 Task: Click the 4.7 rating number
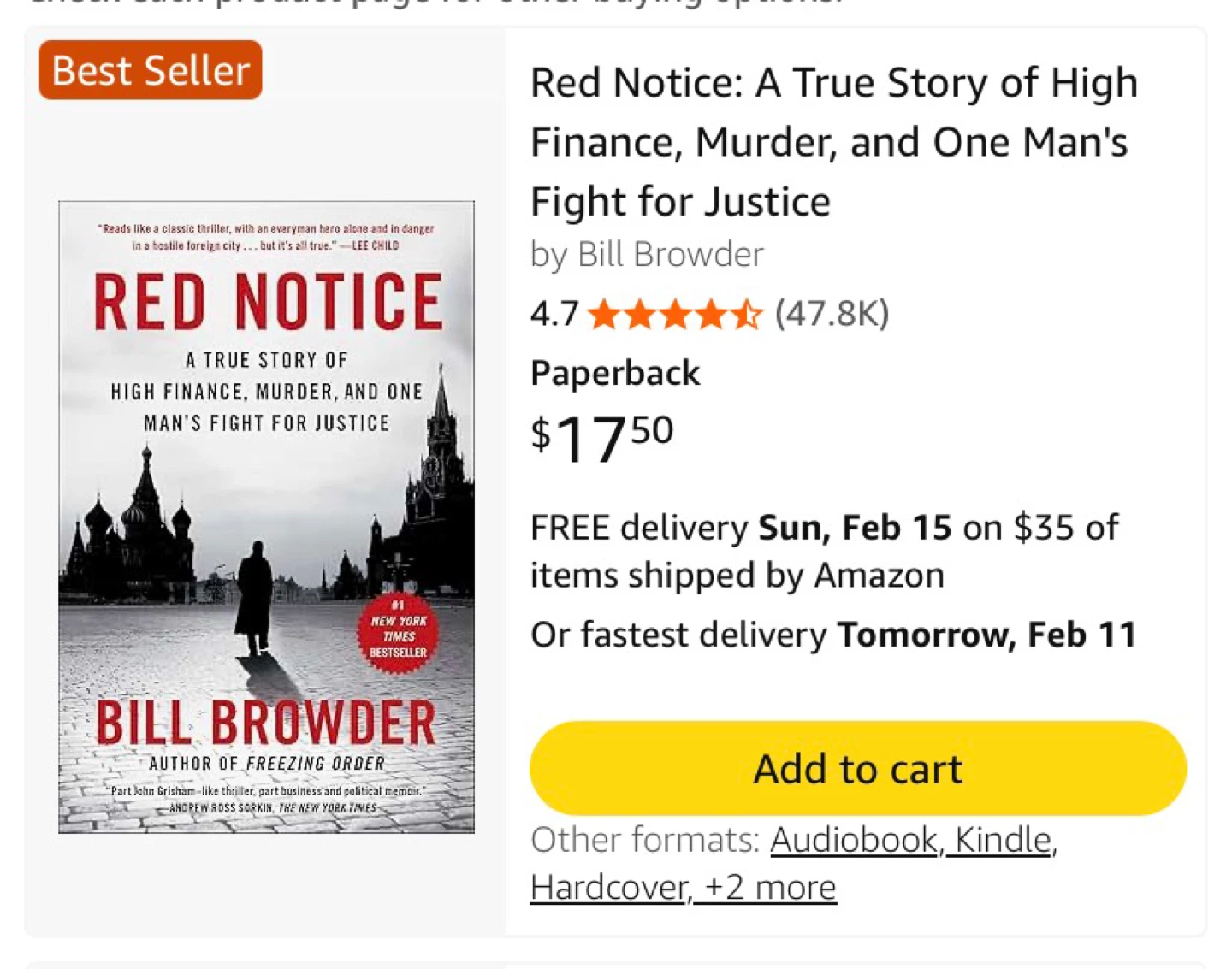click(554, 315)
